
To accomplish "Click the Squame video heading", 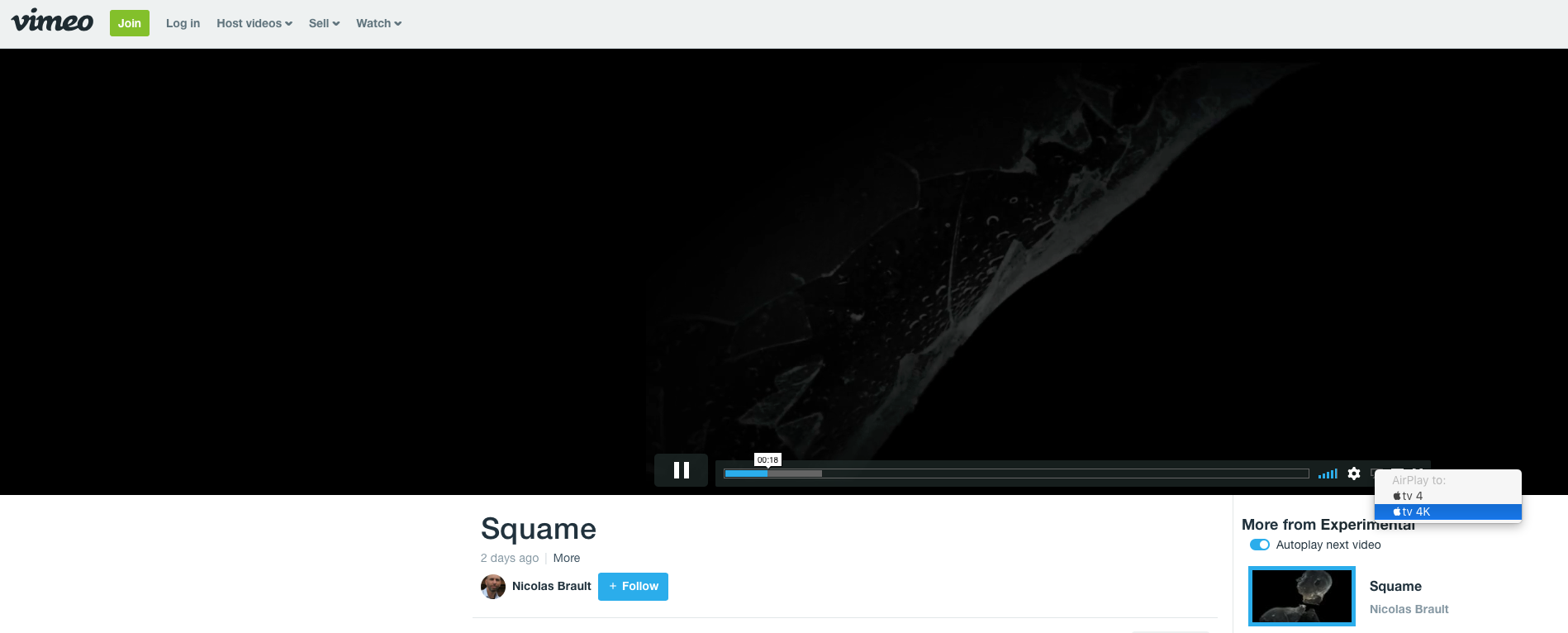I will coord(539,529).
